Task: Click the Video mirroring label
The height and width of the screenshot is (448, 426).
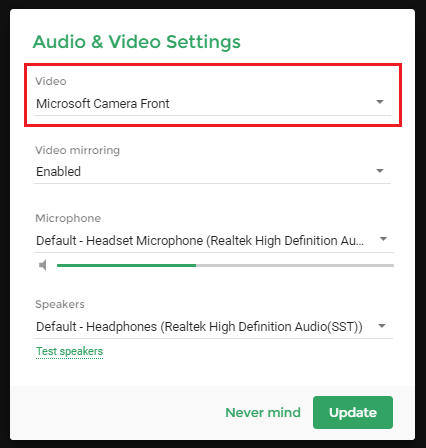Action: pyautogui.click(x=78, y=150)
